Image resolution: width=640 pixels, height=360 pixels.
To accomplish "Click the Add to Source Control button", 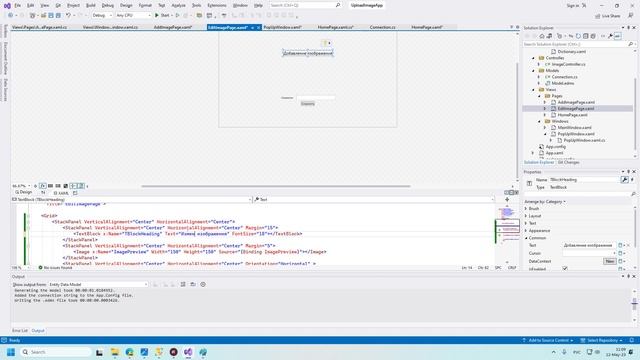I will (x=548, y=340).
